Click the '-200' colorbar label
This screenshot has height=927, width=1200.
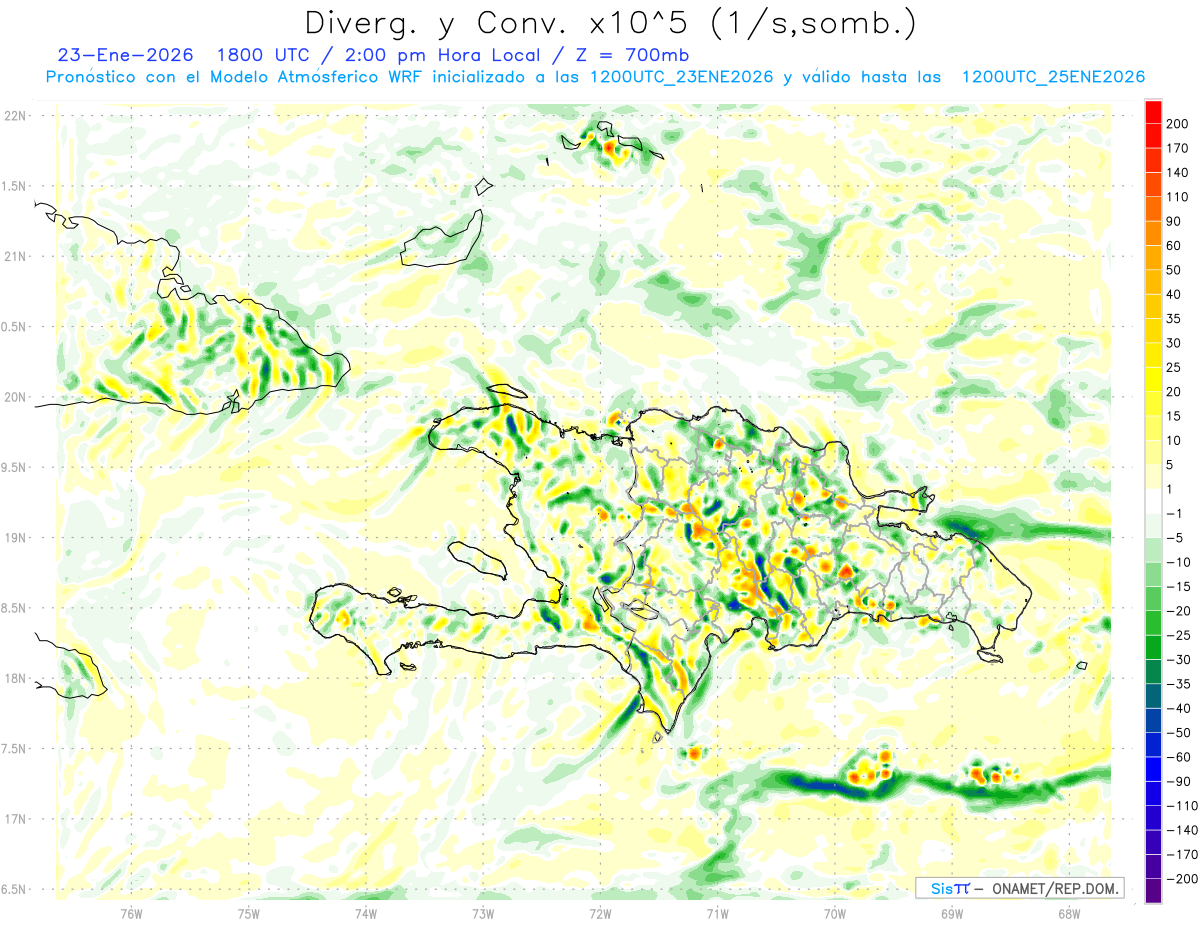1182,879
